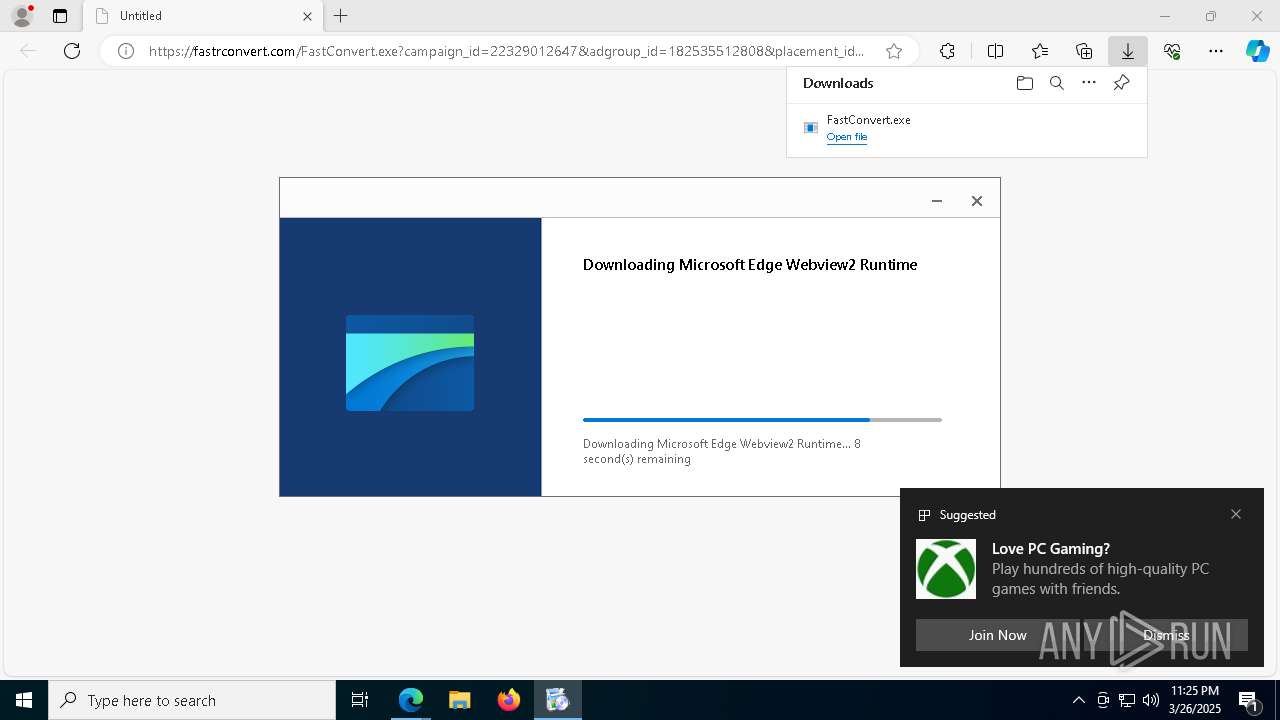Click Open file link under FastConvert.exe

(847, 137)
